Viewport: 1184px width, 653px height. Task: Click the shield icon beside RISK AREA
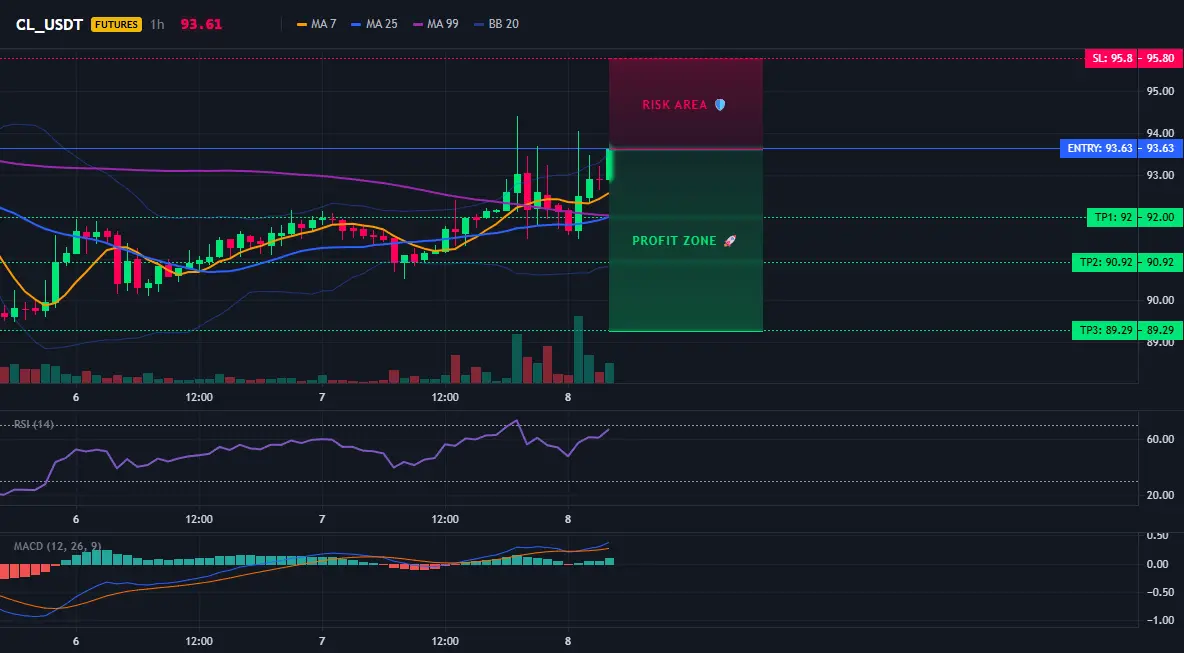[x=720, y=105]
